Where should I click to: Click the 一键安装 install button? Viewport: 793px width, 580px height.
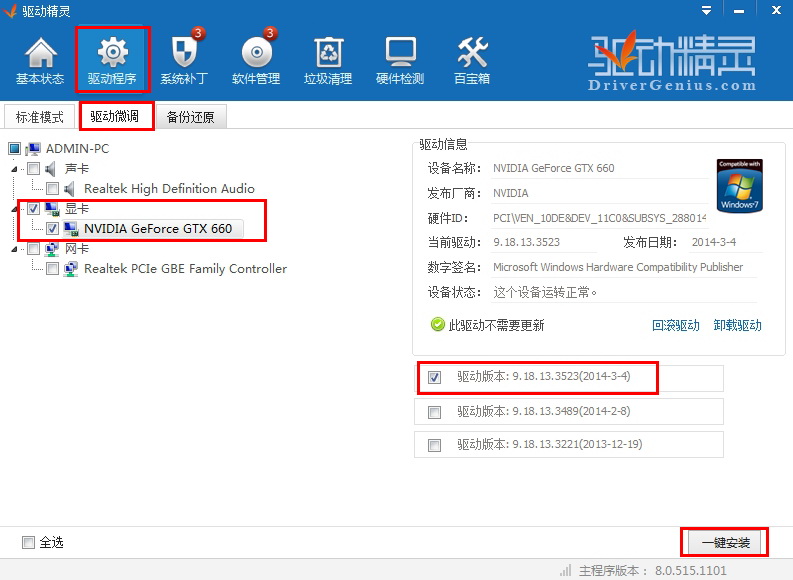pos(725,543)
